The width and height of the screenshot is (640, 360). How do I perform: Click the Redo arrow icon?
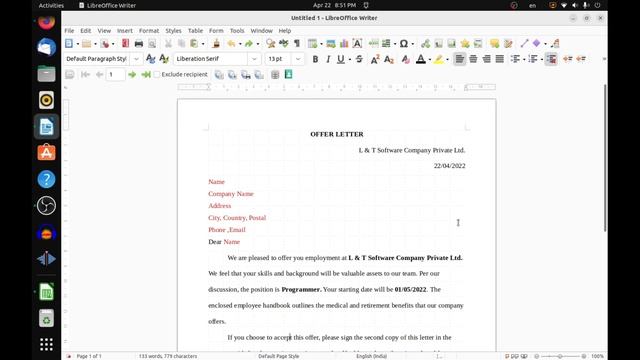249,43
